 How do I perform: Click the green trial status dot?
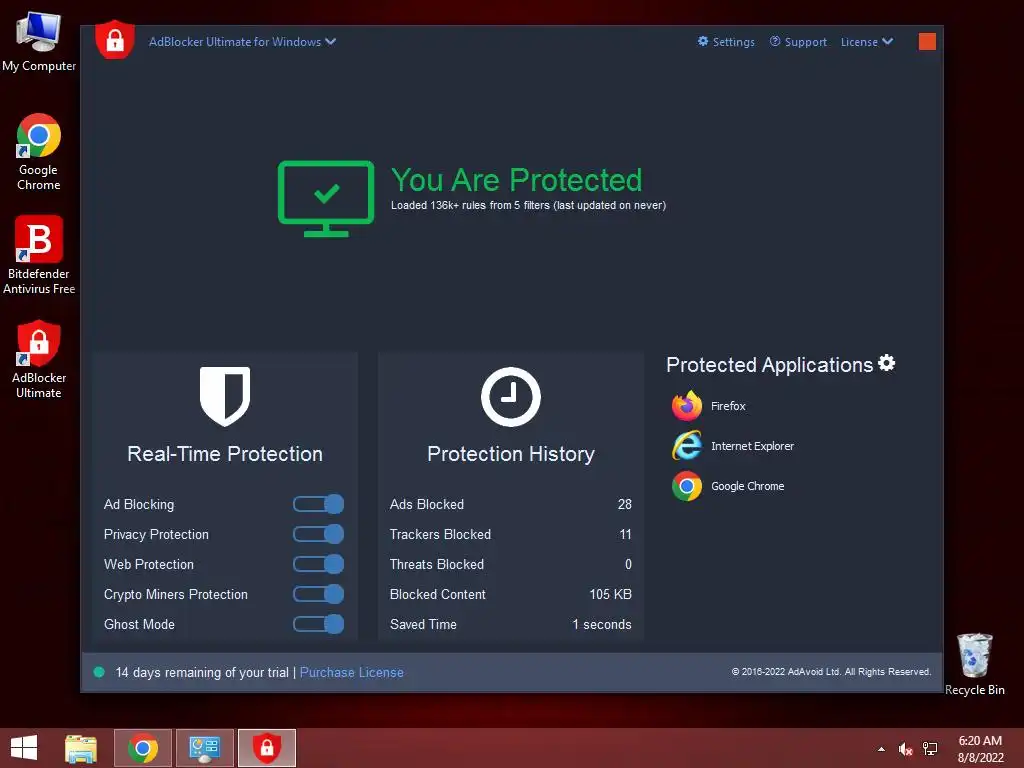click(x=99, y=672)
